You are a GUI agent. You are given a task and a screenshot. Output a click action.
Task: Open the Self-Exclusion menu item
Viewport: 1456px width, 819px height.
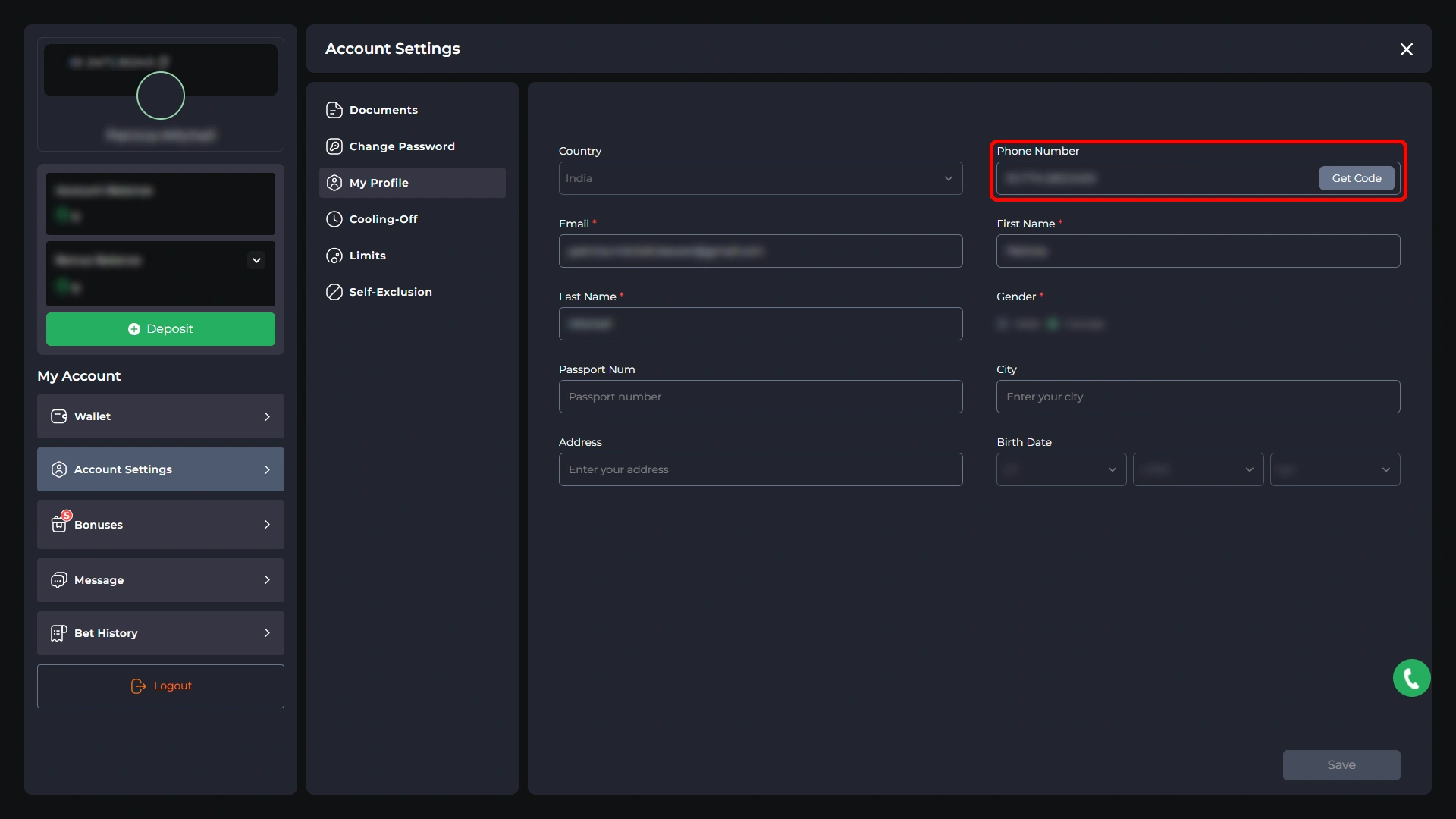(x=413, y=292)
